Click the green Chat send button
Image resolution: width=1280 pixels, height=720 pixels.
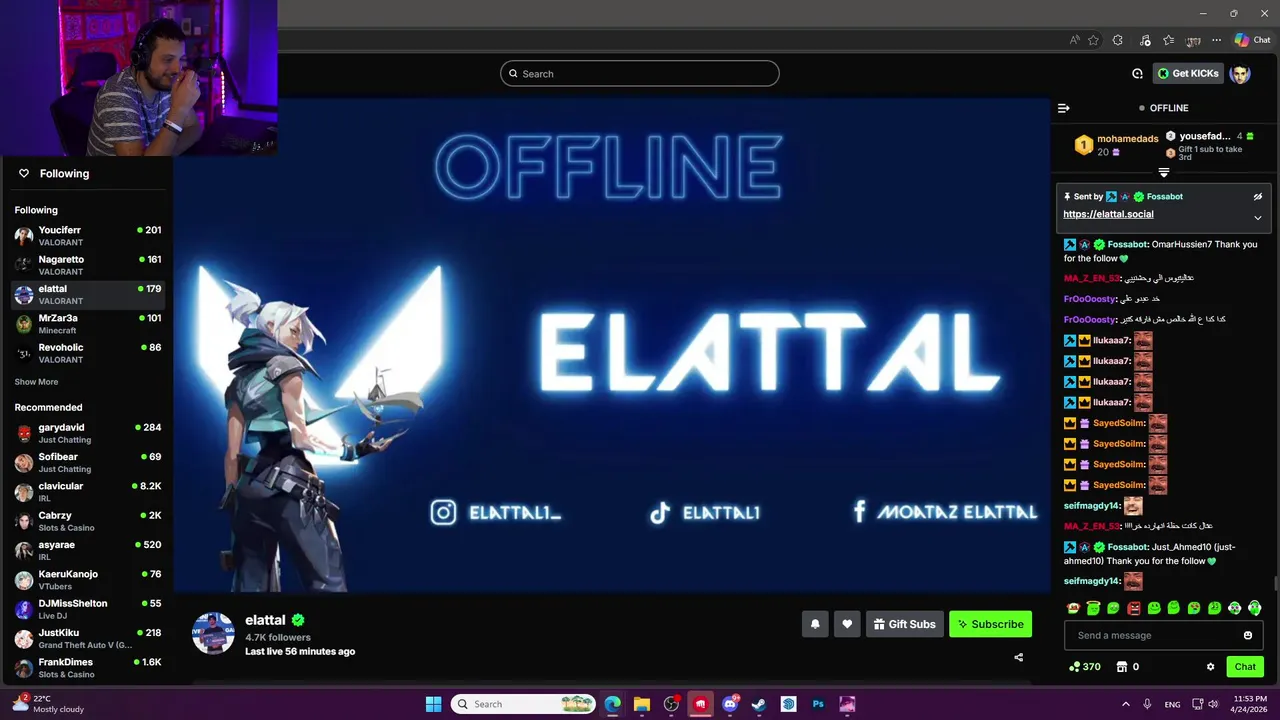coord(1245,667)
